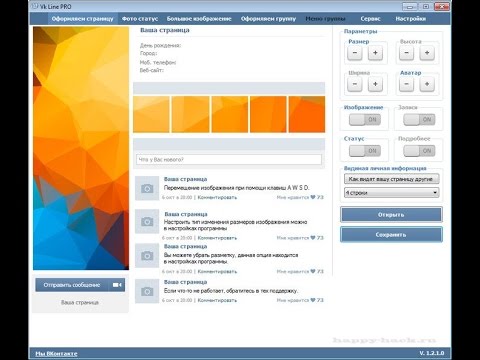Switch to Оформляем группу tab
This screenshot has width=480, height=360.
pos(268,19)
